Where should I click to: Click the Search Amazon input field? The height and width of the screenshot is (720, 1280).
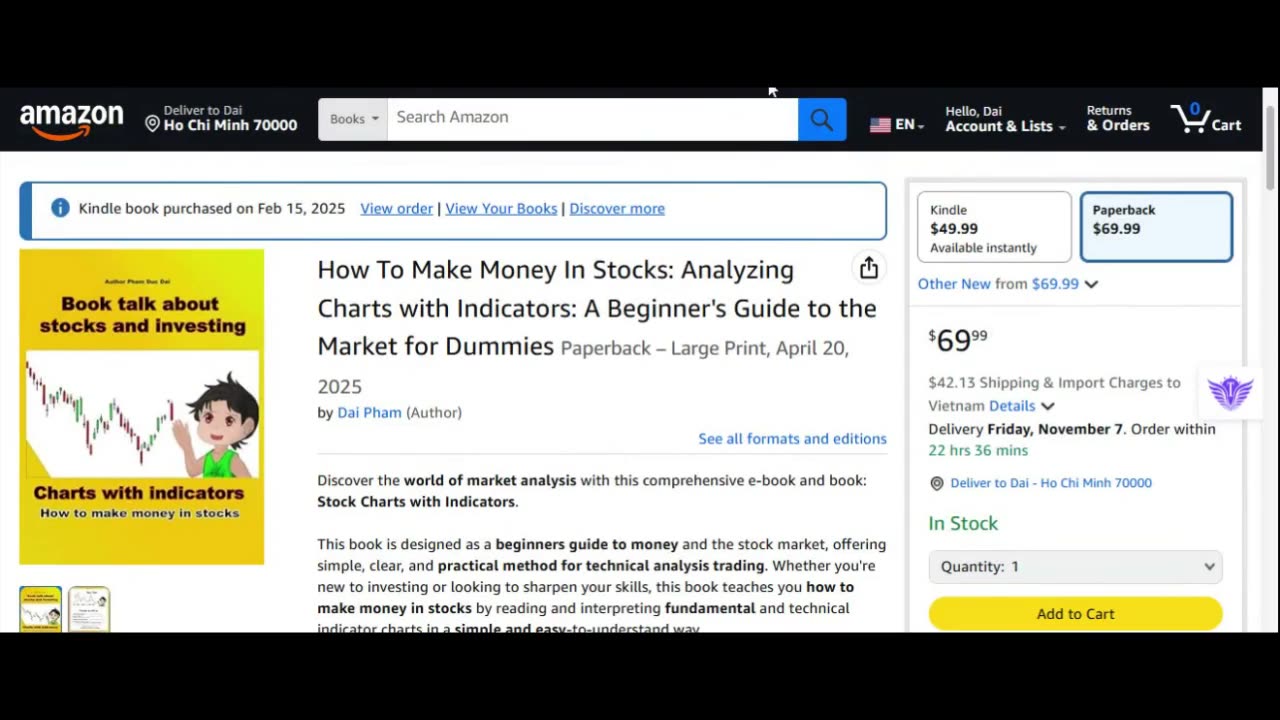[x=593, y=119]
